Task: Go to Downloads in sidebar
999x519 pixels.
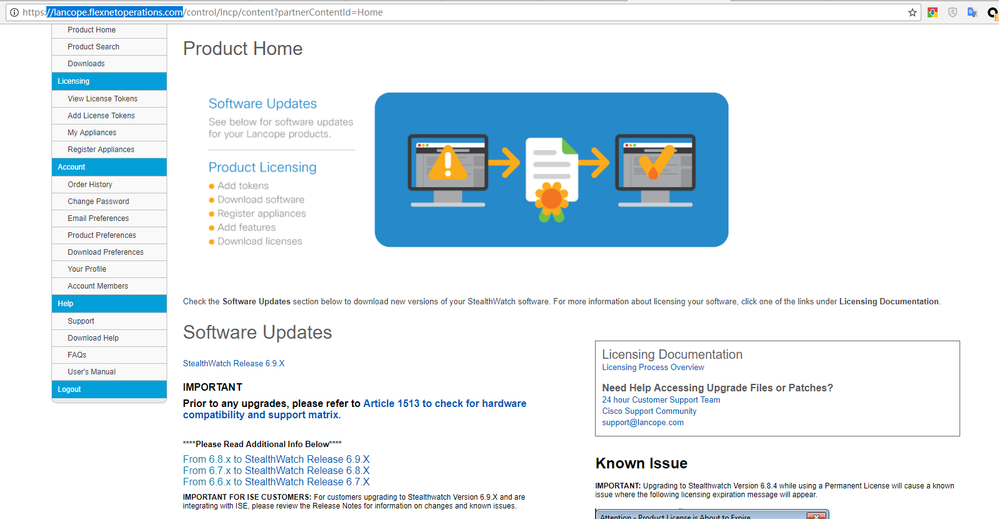Action: (109, 64)
